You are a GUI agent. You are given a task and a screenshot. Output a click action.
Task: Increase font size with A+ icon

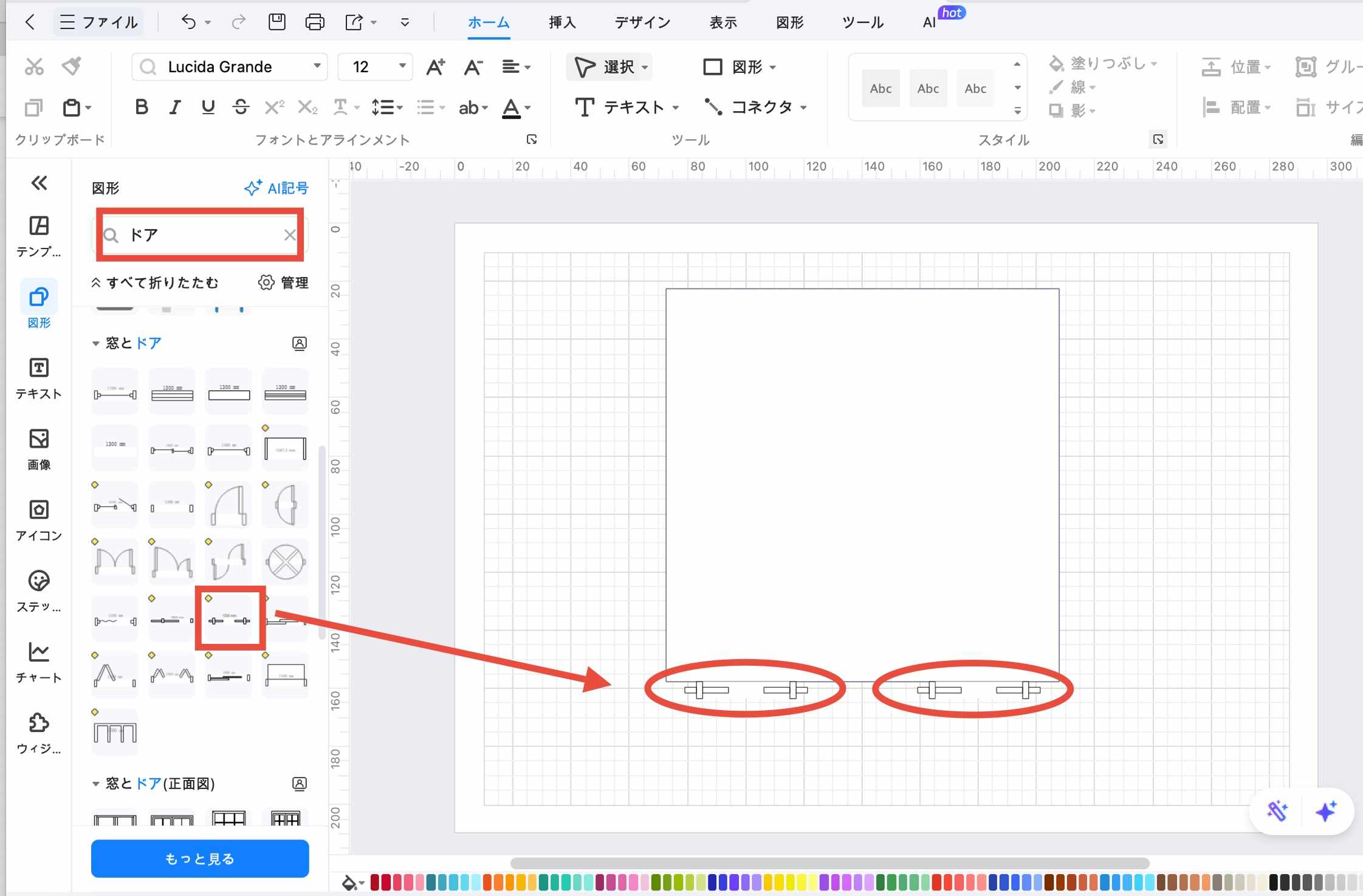click(x=435, y=66)
